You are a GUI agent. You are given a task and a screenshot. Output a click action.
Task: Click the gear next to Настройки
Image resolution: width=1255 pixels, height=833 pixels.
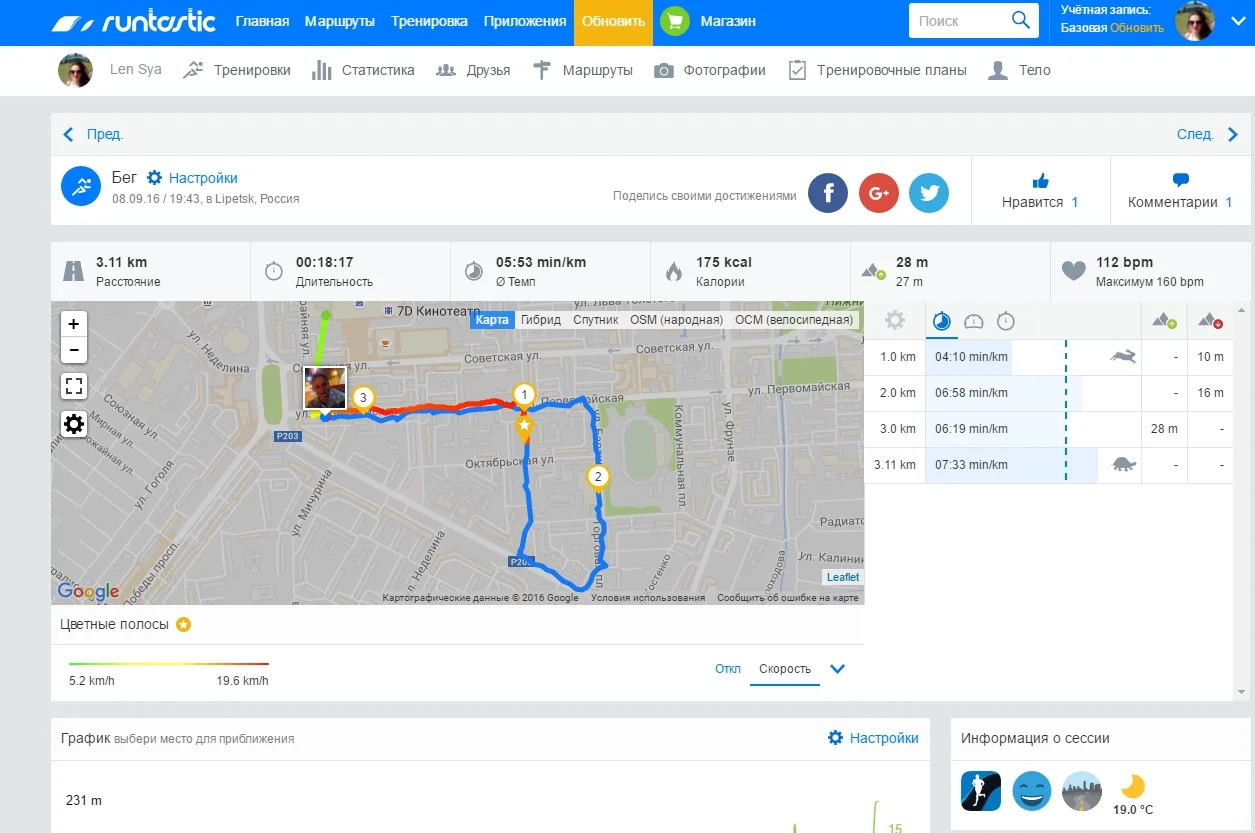tap(154, 178)
